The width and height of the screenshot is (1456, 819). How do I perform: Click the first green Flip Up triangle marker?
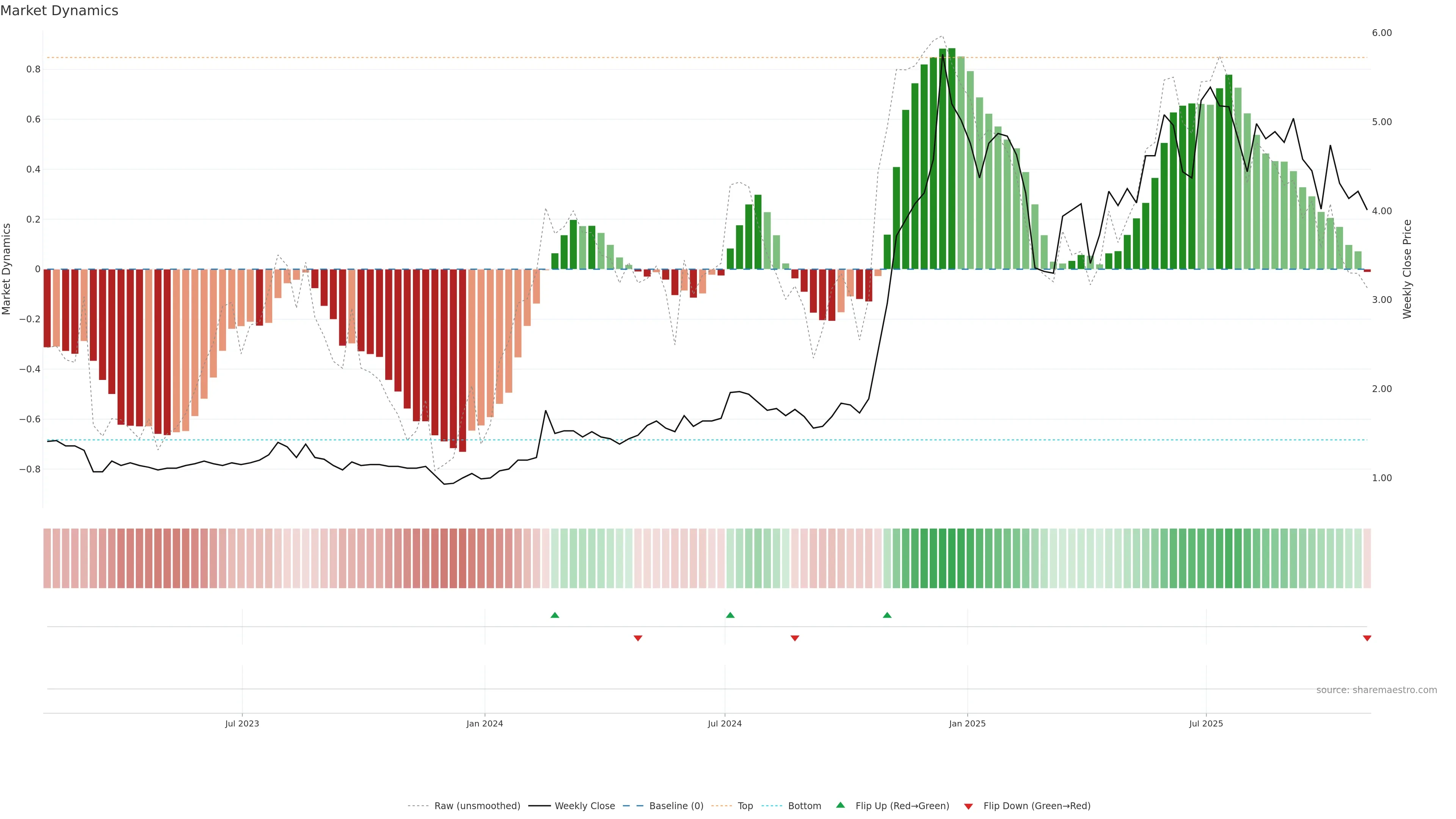554,615
